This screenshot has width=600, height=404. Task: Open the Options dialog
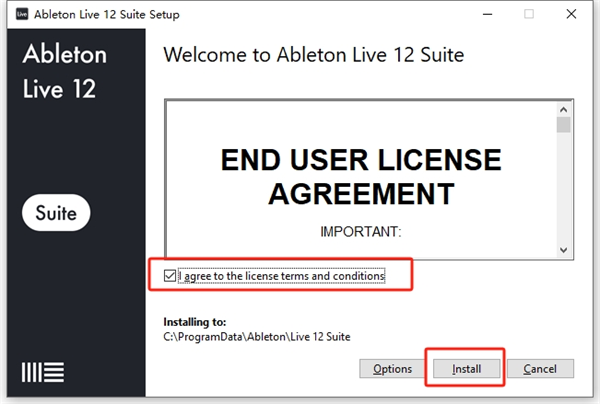tap(392, 369)
